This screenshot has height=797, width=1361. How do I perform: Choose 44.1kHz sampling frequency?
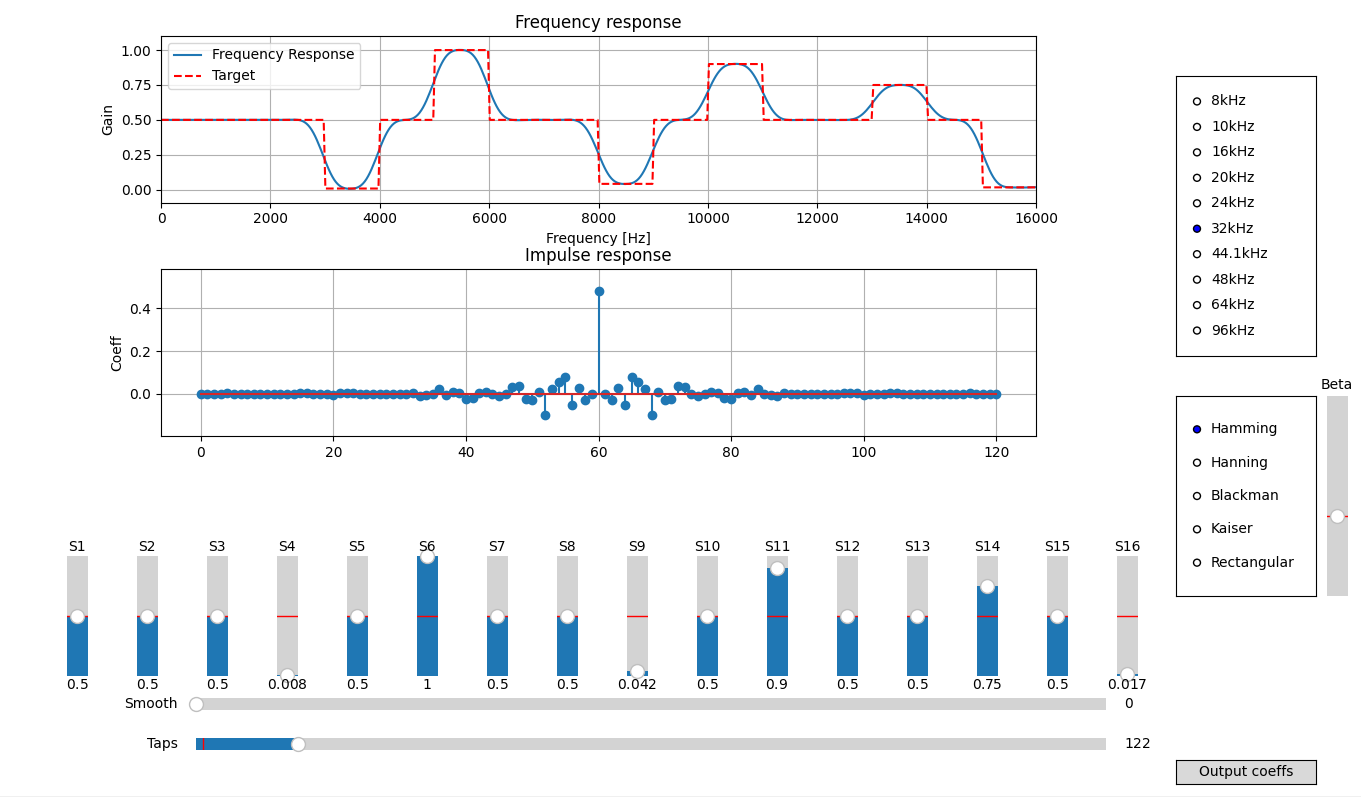1197,254
